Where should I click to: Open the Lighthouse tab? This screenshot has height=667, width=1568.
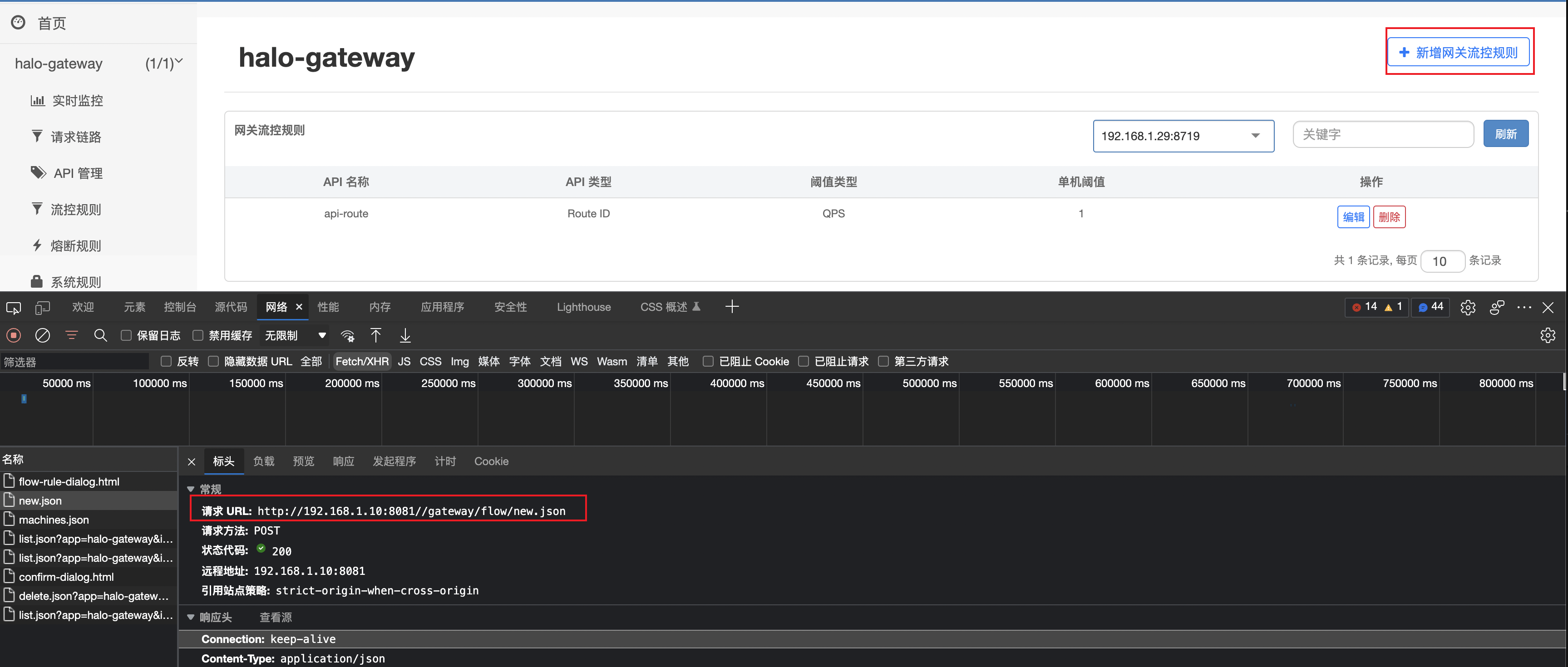(x=584, y=307)
